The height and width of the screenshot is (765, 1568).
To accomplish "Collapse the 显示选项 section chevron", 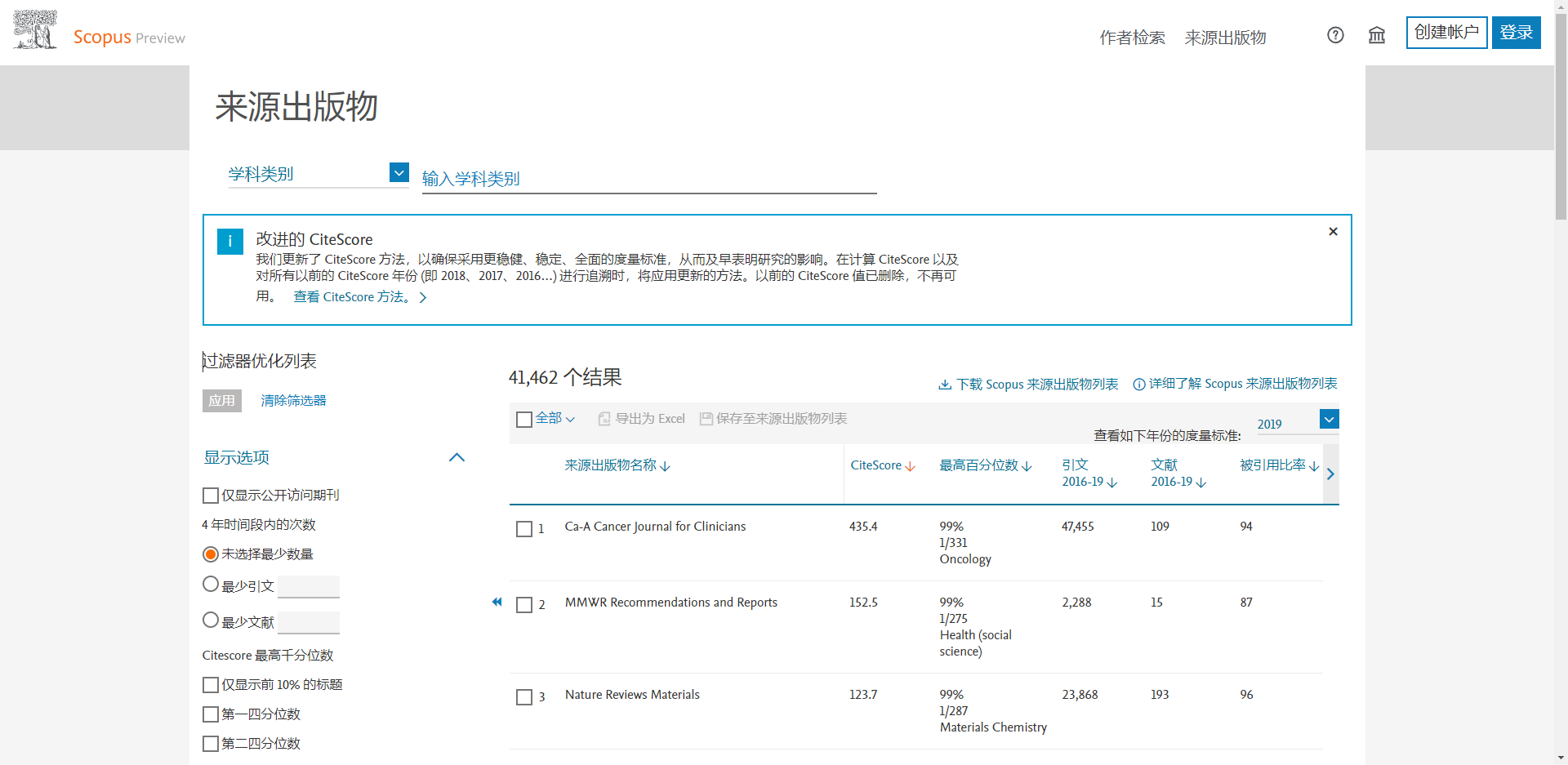I will (457, 458).
